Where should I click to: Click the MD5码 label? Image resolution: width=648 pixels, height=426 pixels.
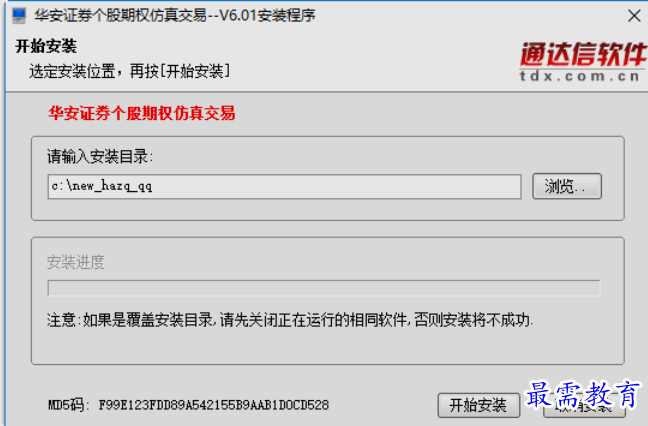click(69, 405)
